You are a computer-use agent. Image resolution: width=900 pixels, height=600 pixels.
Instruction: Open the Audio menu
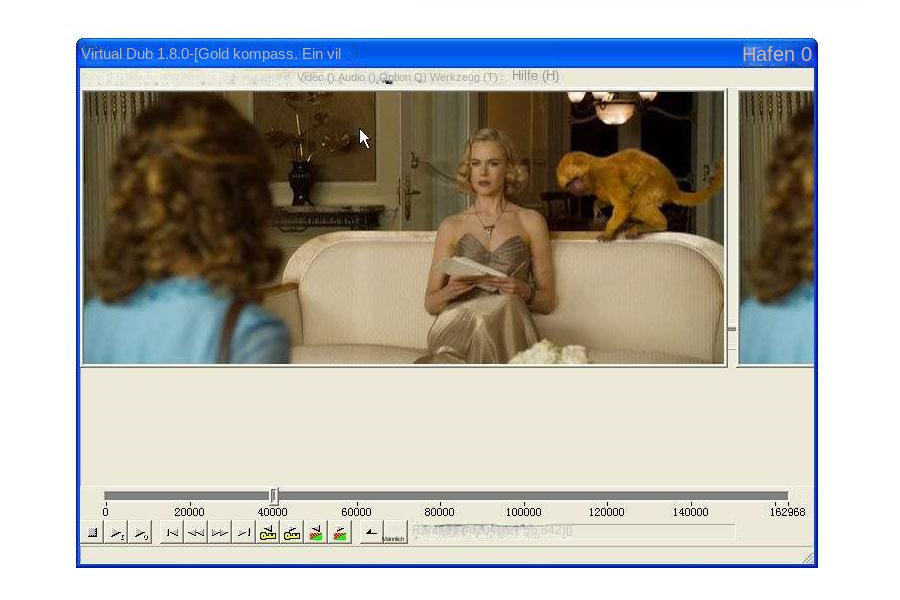pos(356,77)
